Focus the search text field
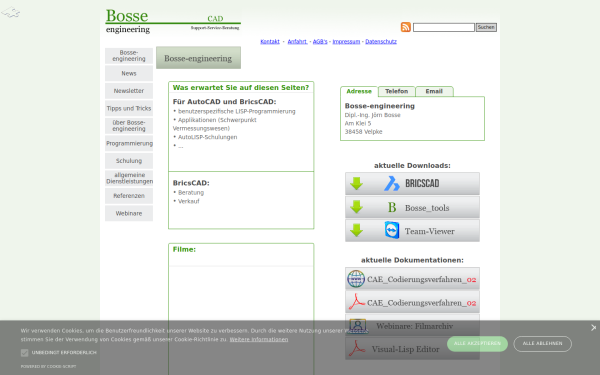 click(x=444, y=27)
